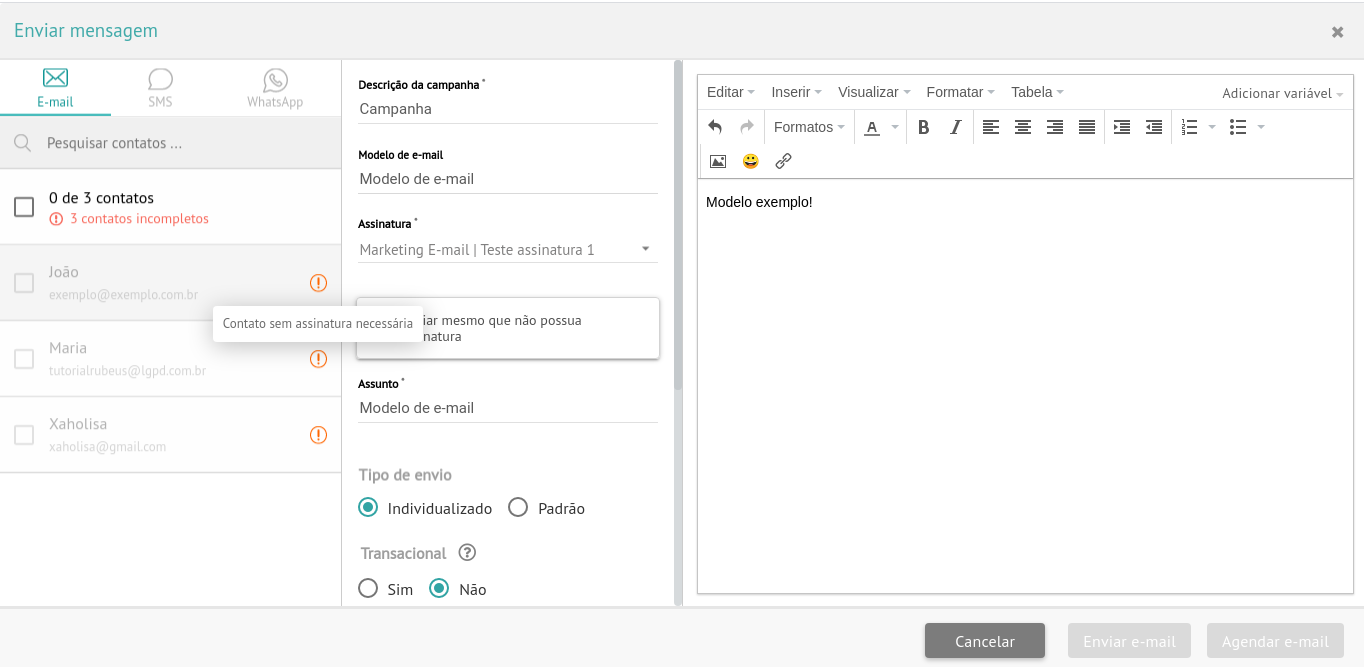
Task: Switch to the WhatsApp tab
Action: click(275, 88)
